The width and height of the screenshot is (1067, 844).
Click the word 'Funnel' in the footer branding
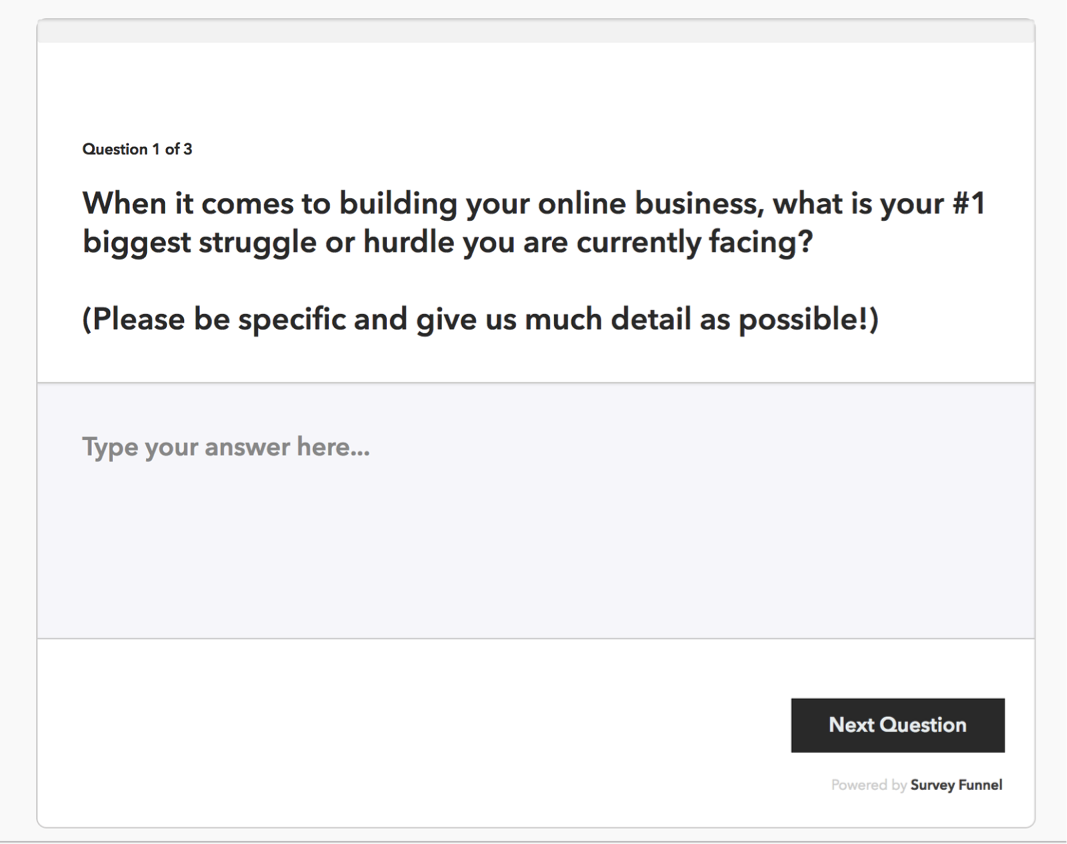tap(981, 785)
